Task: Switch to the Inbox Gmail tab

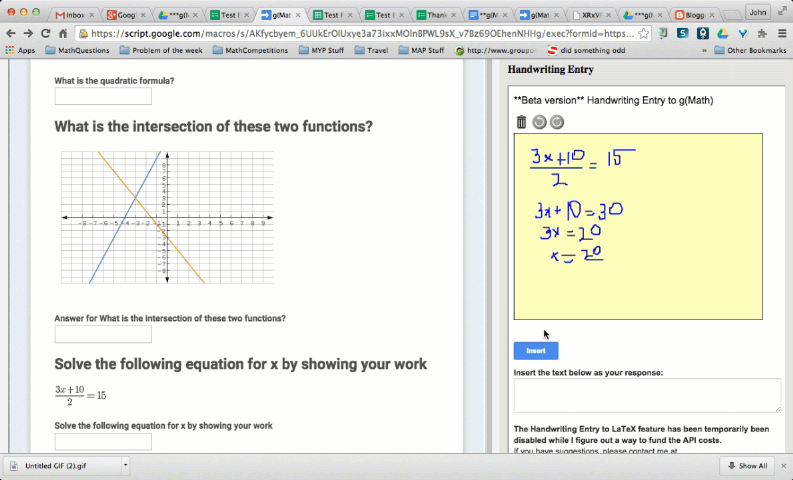Action: point(74,15)
